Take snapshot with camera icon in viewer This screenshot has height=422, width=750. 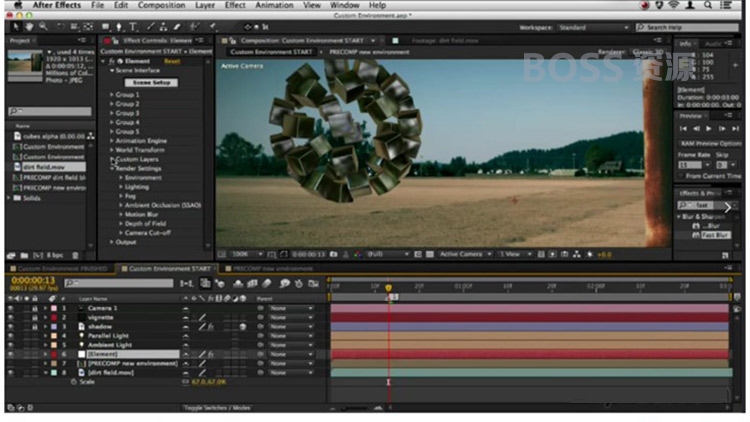pos(334,255)
